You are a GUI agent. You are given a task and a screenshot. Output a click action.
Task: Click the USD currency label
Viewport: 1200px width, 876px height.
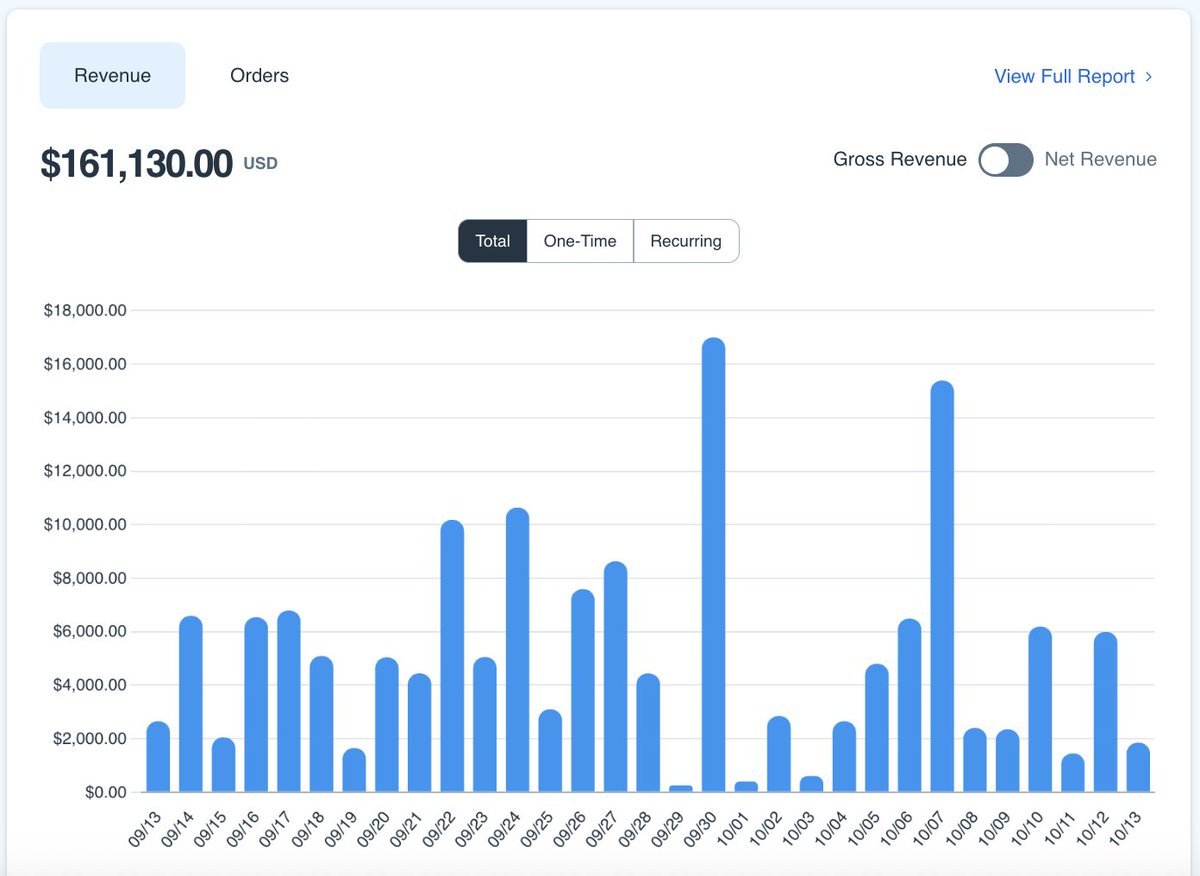[260, 163]
